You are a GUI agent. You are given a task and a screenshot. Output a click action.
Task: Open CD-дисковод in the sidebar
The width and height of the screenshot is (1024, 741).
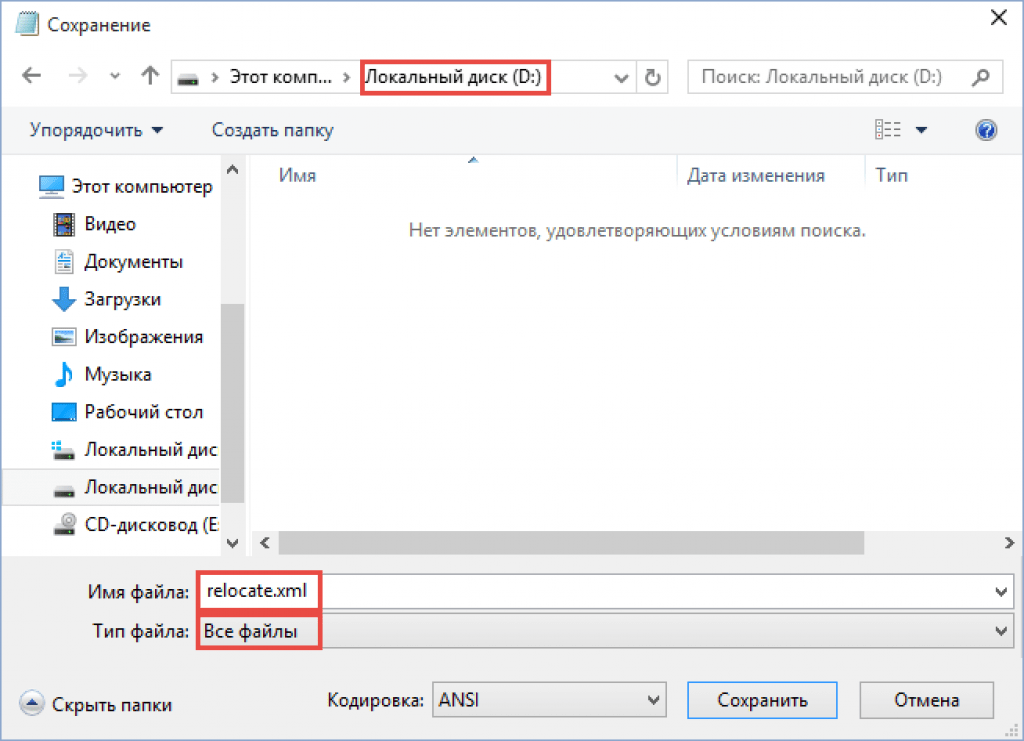click(150, 523)
